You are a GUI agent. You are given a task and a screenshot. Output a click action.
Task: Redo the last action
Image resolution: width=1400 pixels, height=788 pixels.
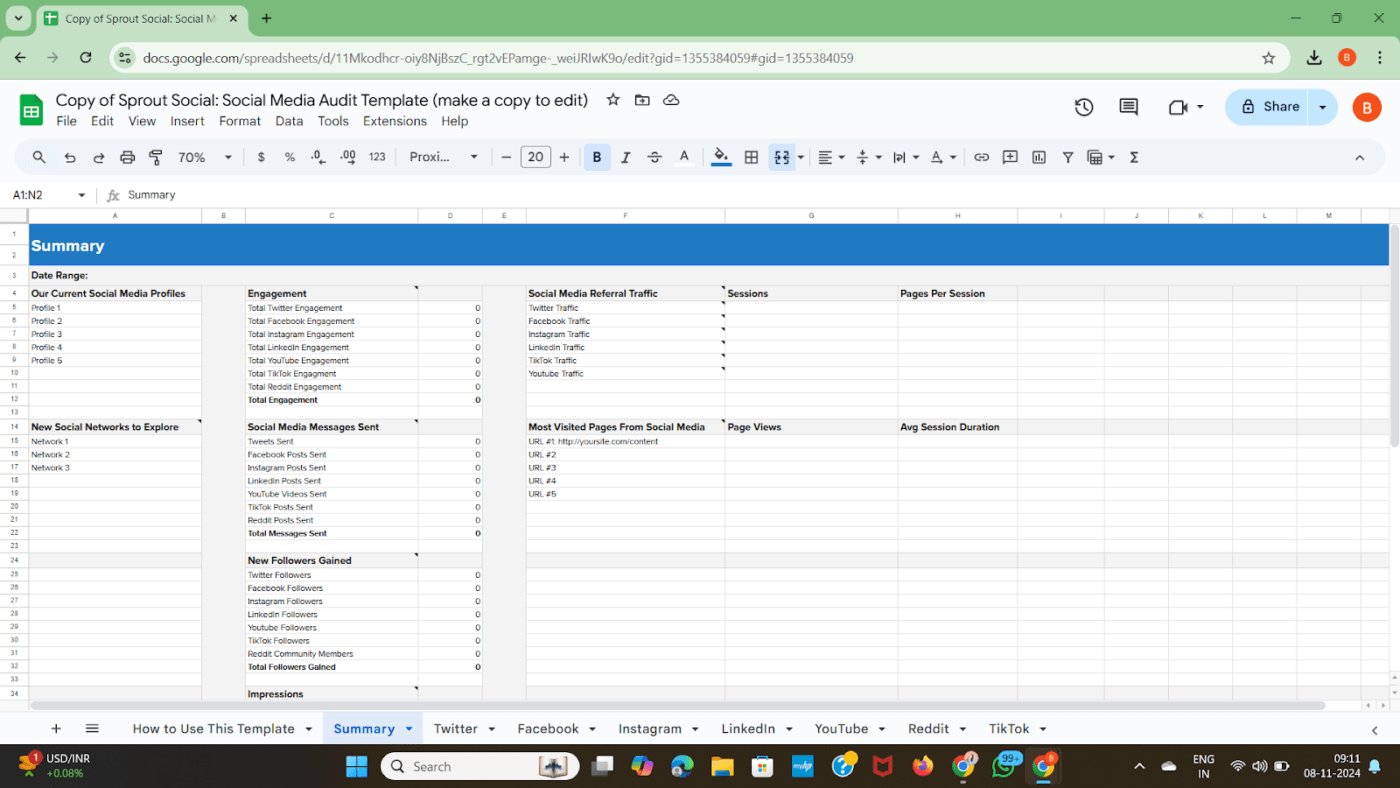pyautogui.click(x=99, y=157)
